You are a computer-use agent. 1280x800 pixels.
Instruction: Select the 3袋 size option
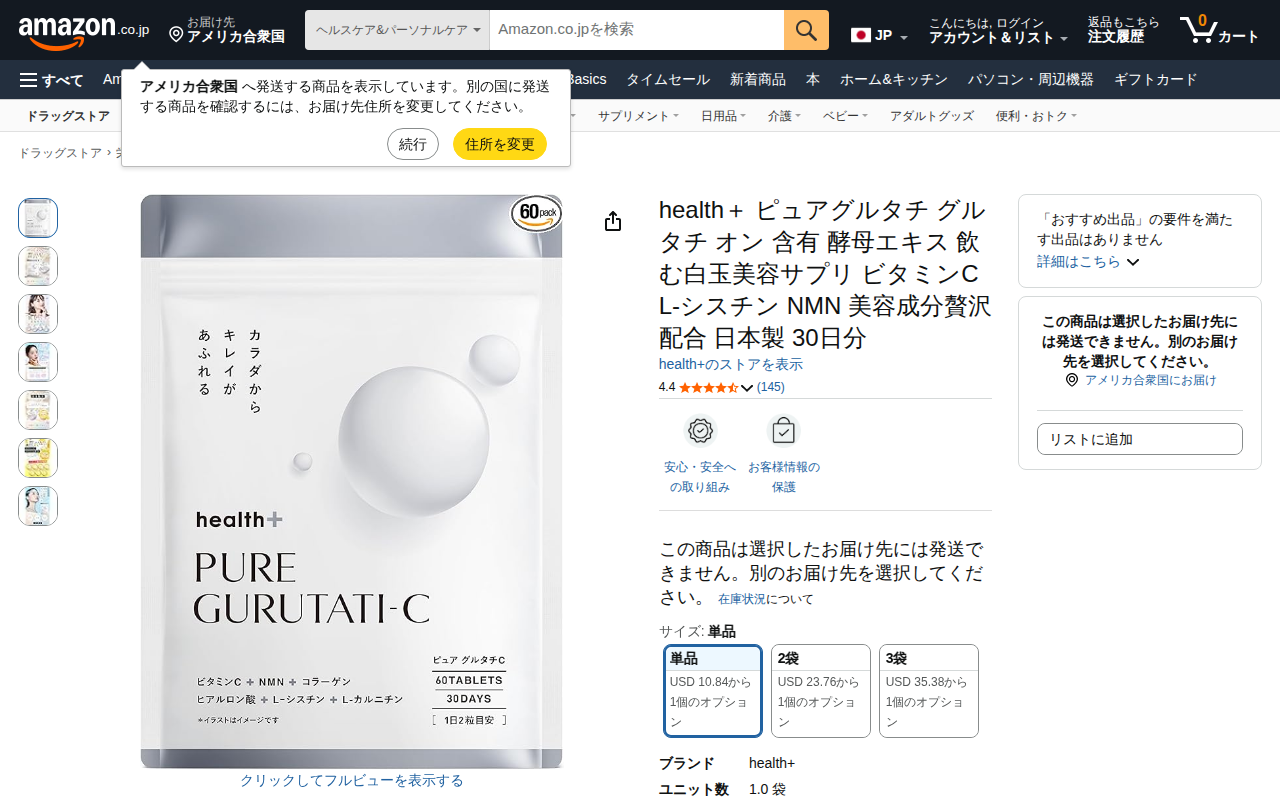point(929,691)
